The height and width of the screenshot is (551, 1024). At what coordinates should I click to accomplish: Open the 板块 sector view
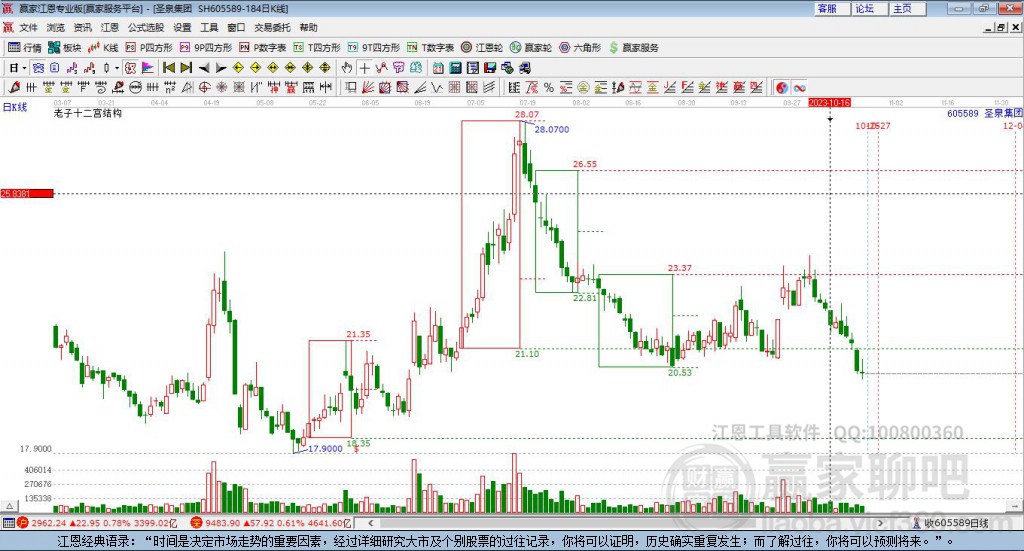pos(65,48)
